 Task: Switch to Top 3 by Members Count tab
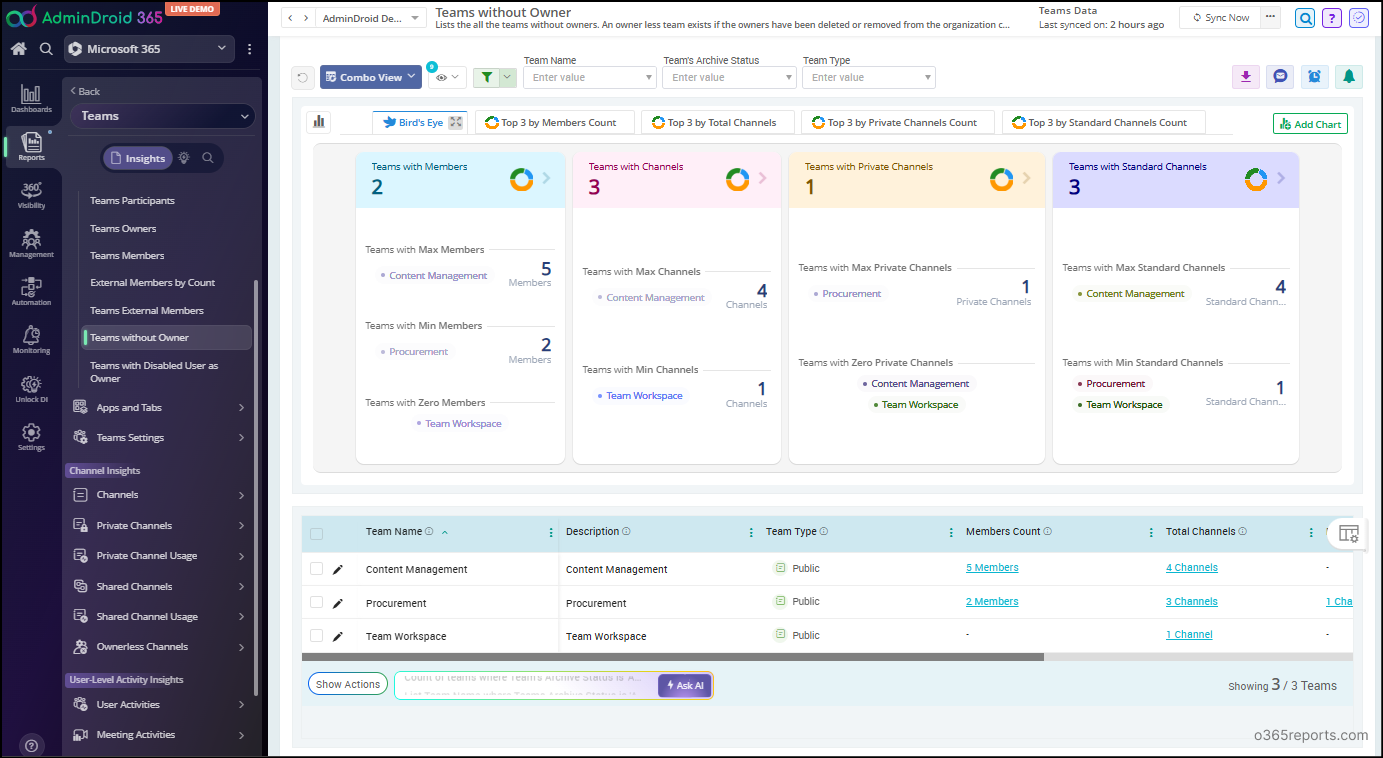[555, 122]
